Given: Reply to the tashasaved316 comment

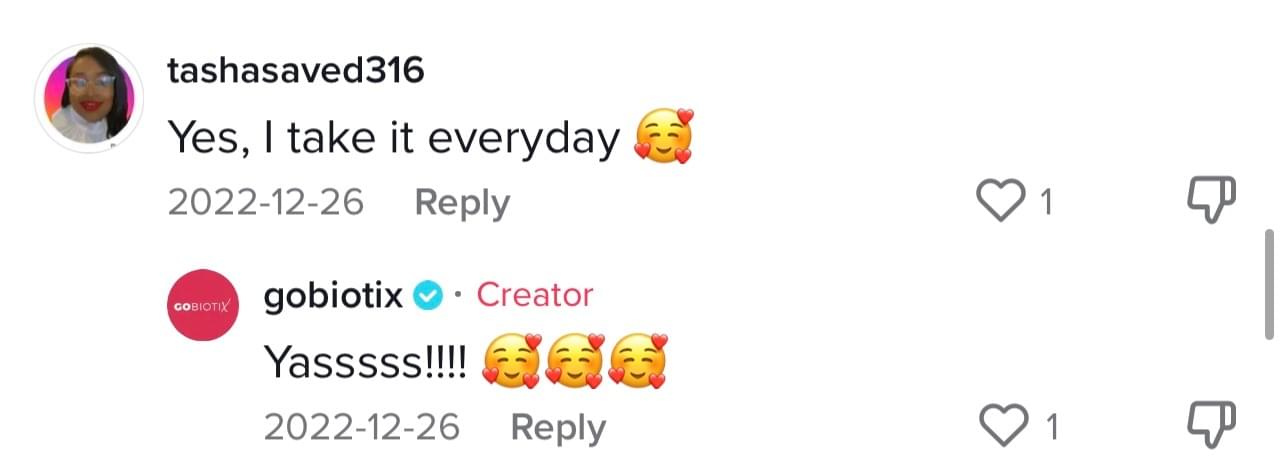Looking at the screenshot, I should coord(462,202).
